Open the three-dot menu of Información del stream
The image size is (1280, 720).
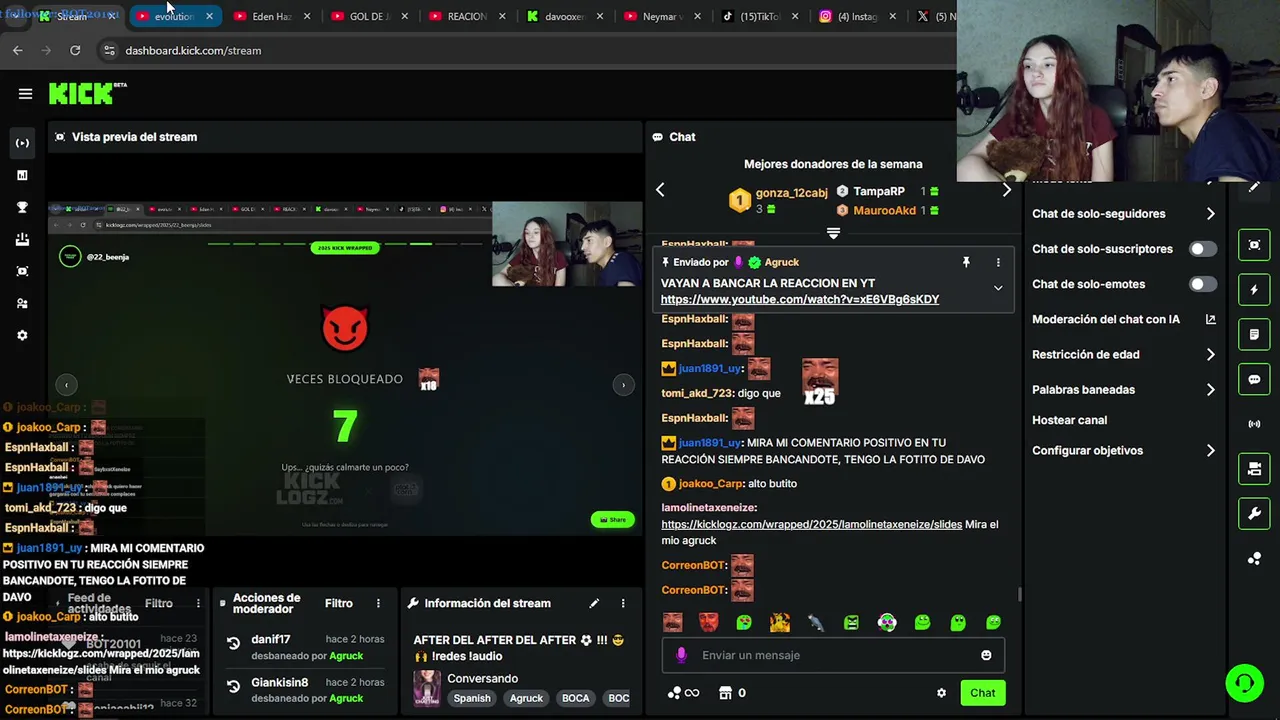(x=622, y=603)
